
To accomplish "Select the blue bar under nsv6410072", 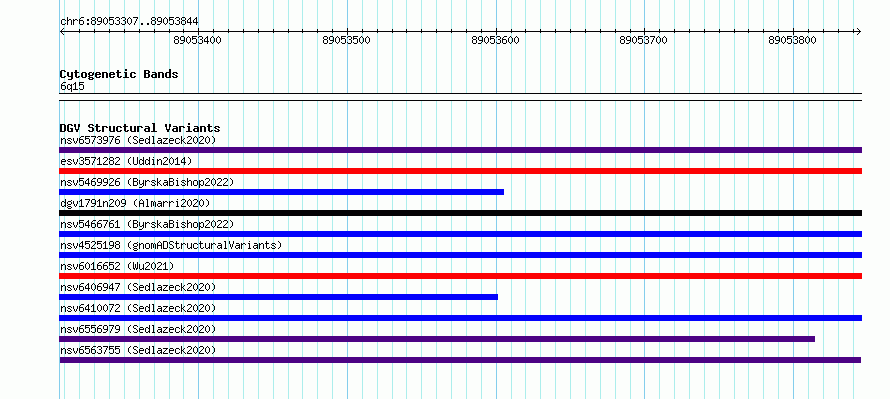I will 460,318.
